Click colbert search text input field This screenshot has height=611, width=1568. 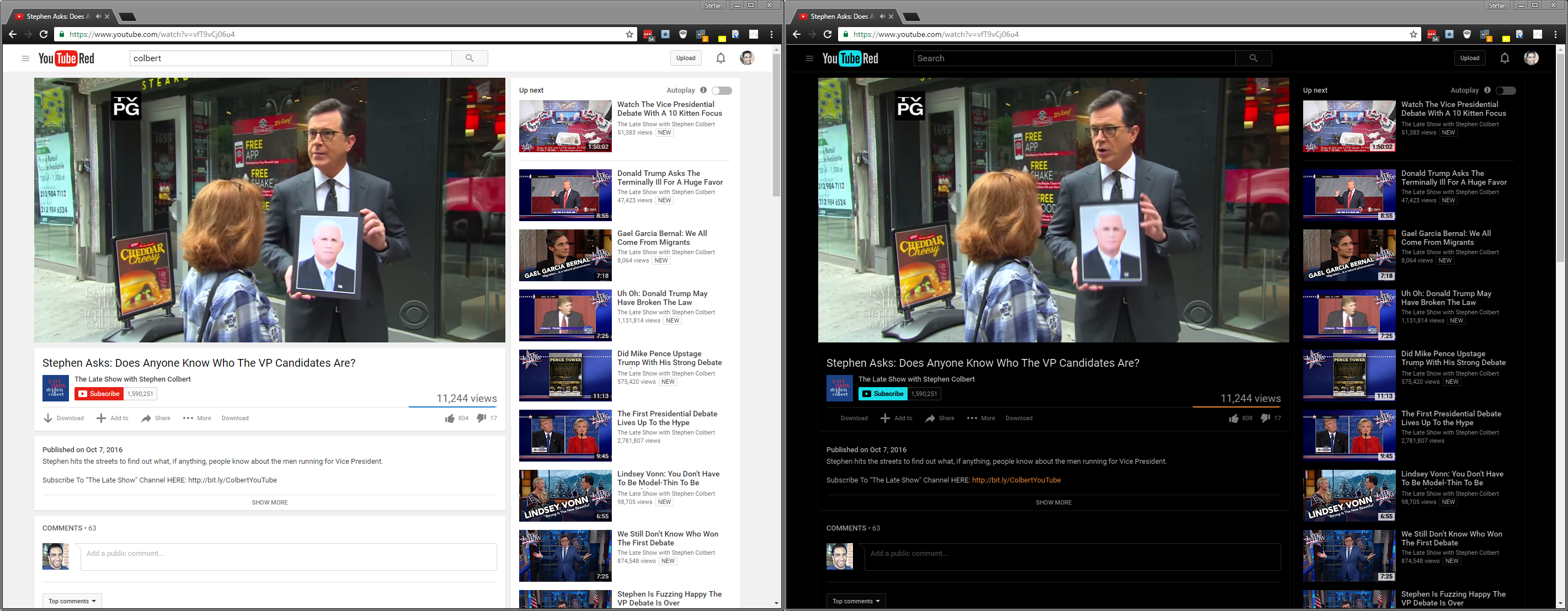[289, 58]
